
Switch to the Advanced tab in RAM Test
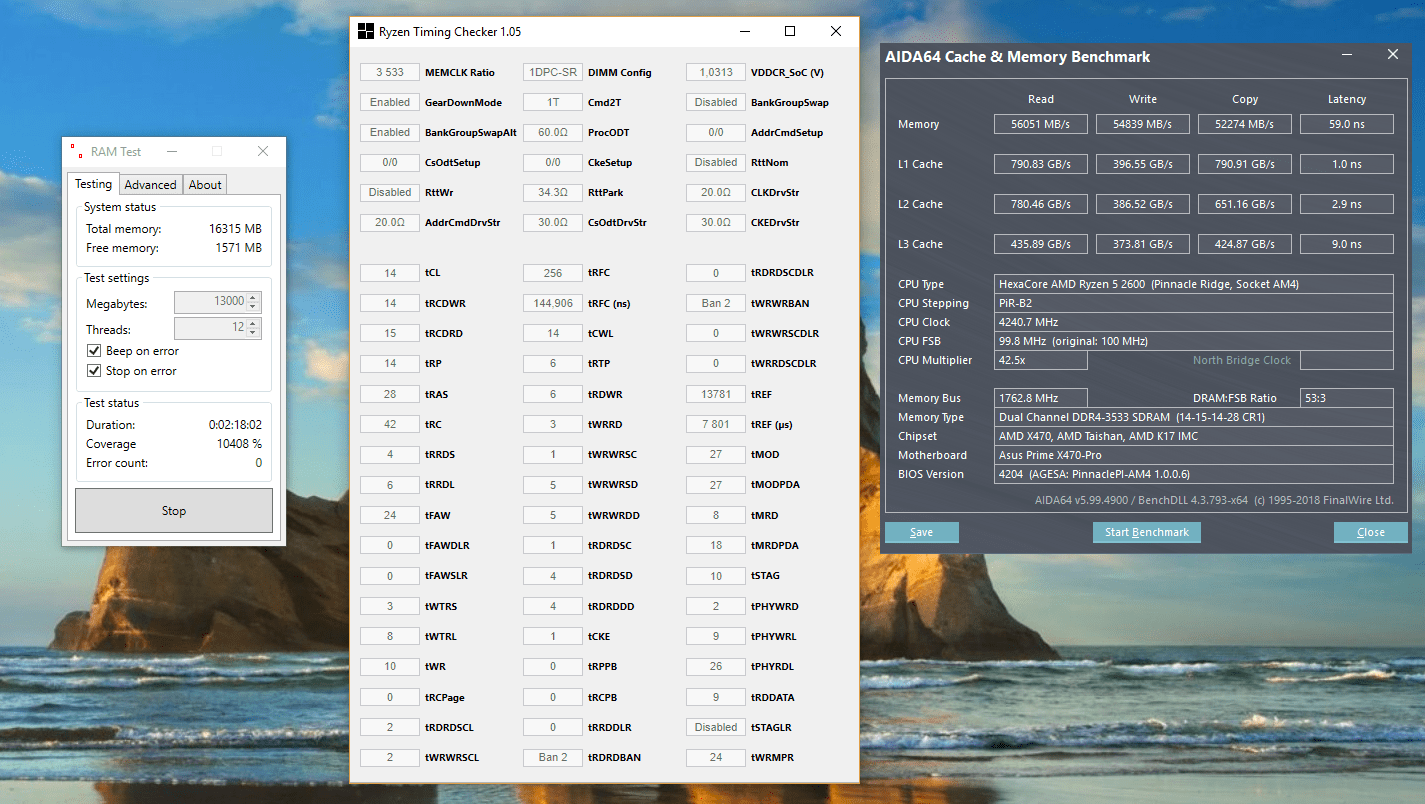[x=150, y=184]
